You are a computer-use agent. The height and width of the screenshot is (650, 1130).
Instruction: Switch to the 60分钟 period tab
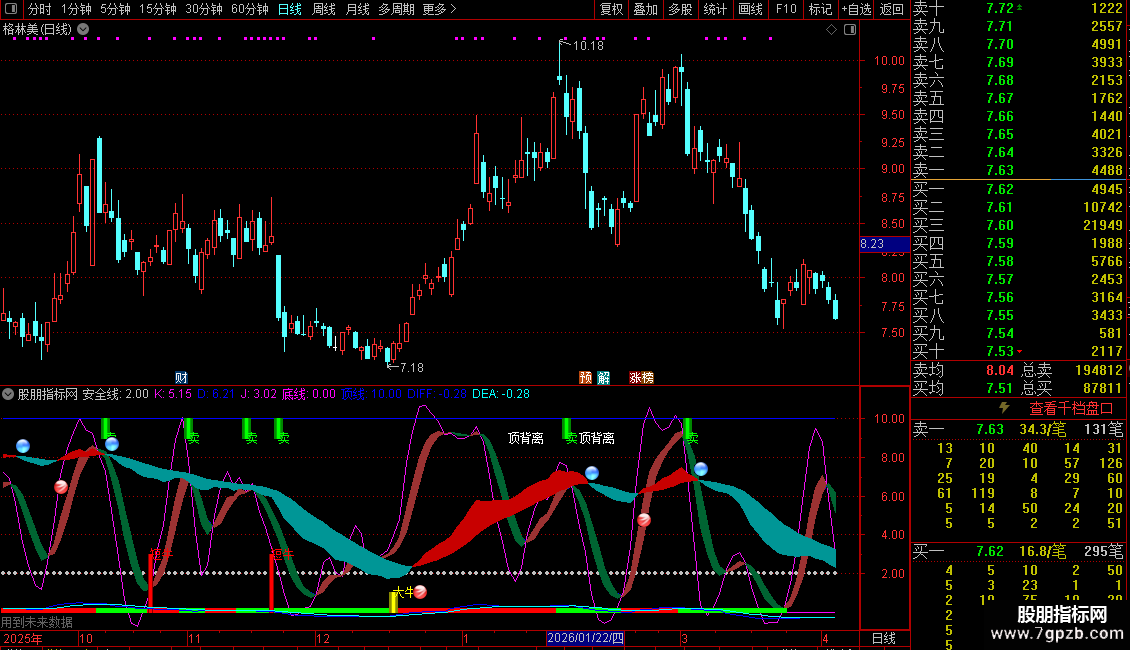(x=249, y=9)
